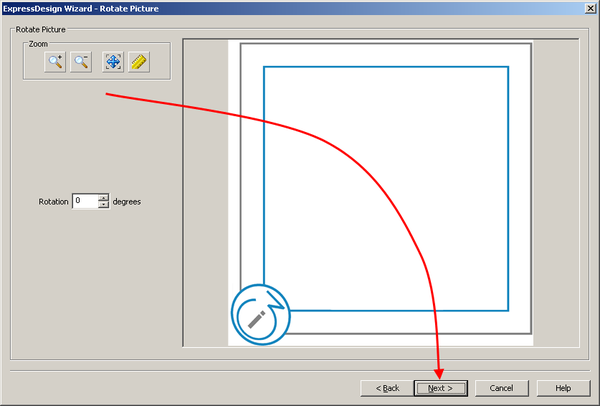Click the Zoom To Fit icon

coord(113,62)
